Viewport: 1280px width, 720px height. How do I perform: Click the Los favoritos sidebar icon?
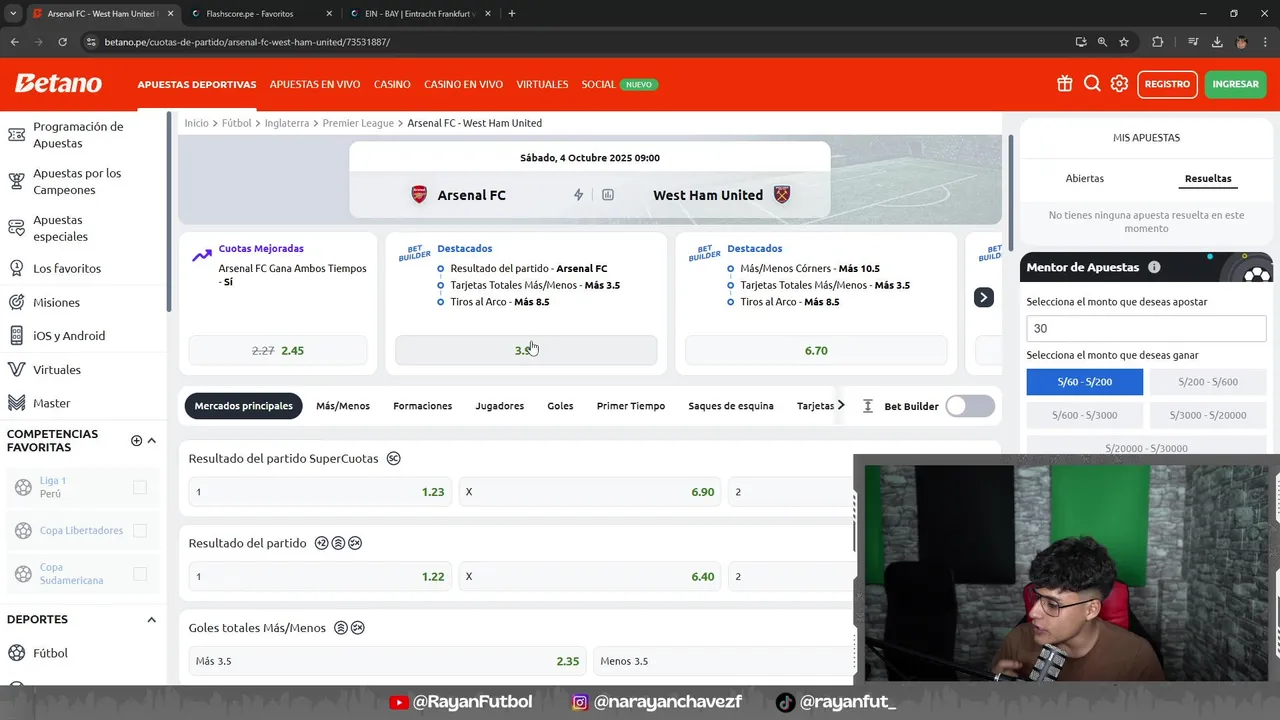[16, 268]
